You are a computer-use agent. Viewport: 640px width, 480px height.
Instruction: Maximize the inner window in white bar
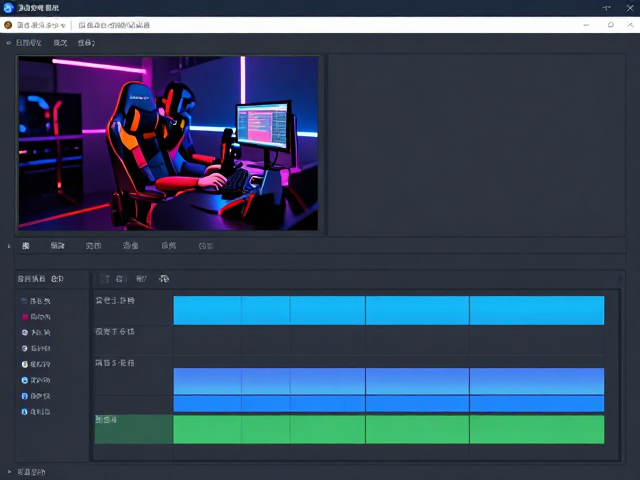pyautogui.click(x=611, y=25)
